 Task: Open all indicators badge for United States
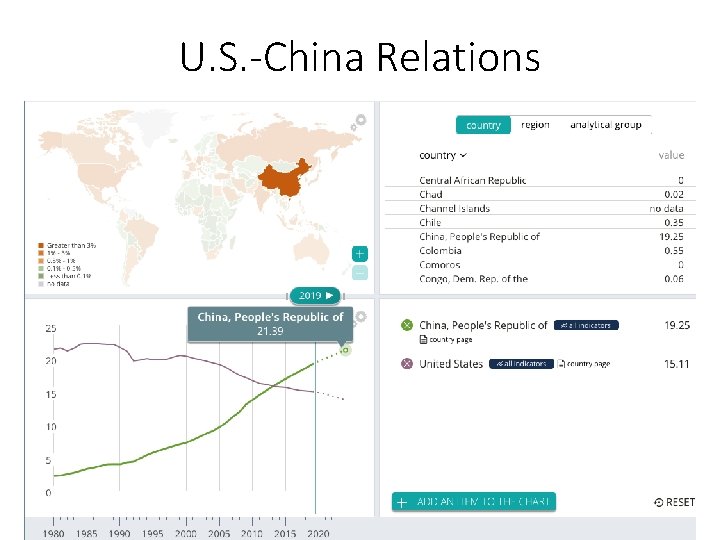(x=521, y=364)
